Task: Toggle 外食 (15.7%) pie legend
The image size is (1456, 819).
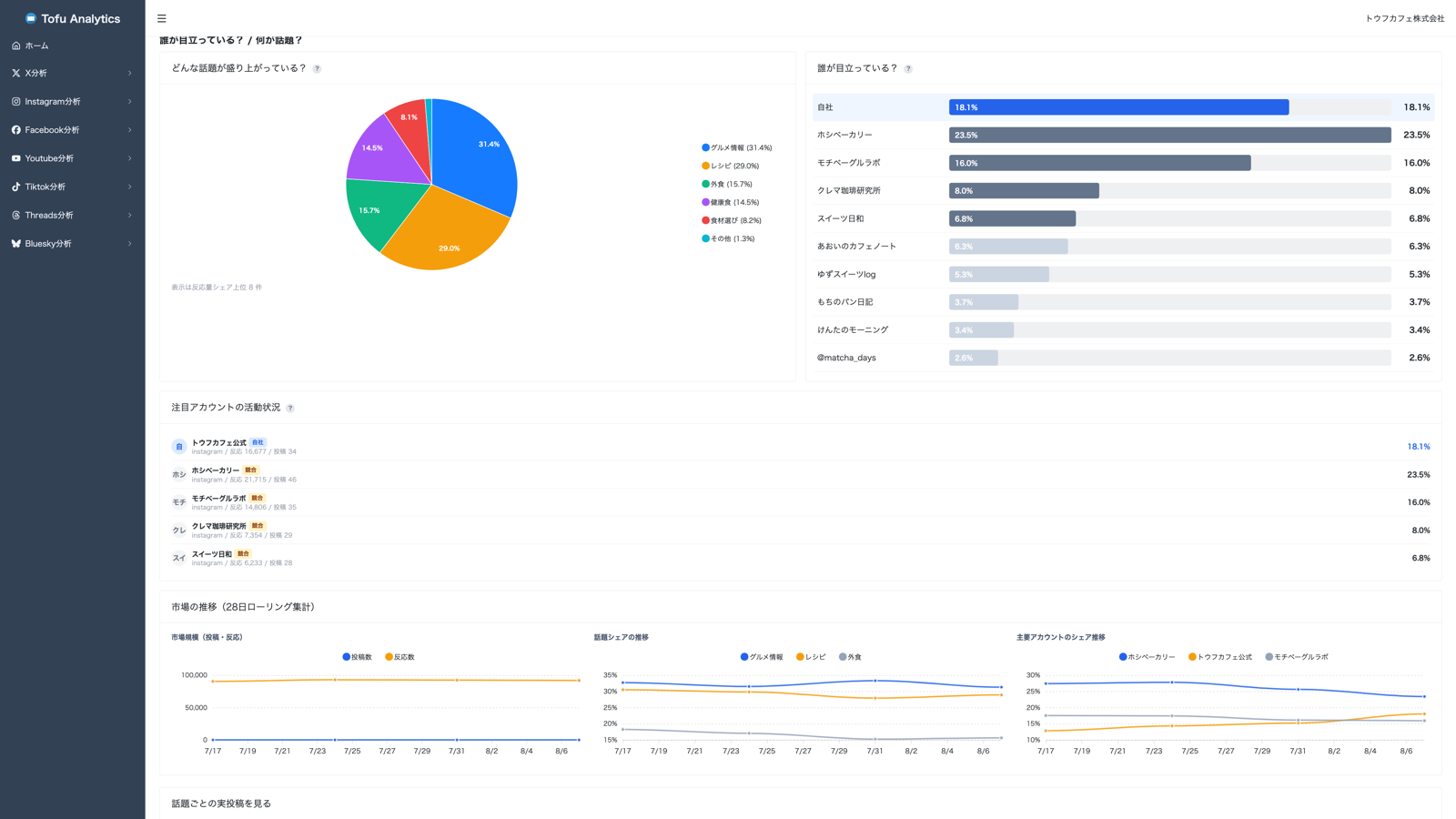Action: pyautogui.click(x=727, y=184)
